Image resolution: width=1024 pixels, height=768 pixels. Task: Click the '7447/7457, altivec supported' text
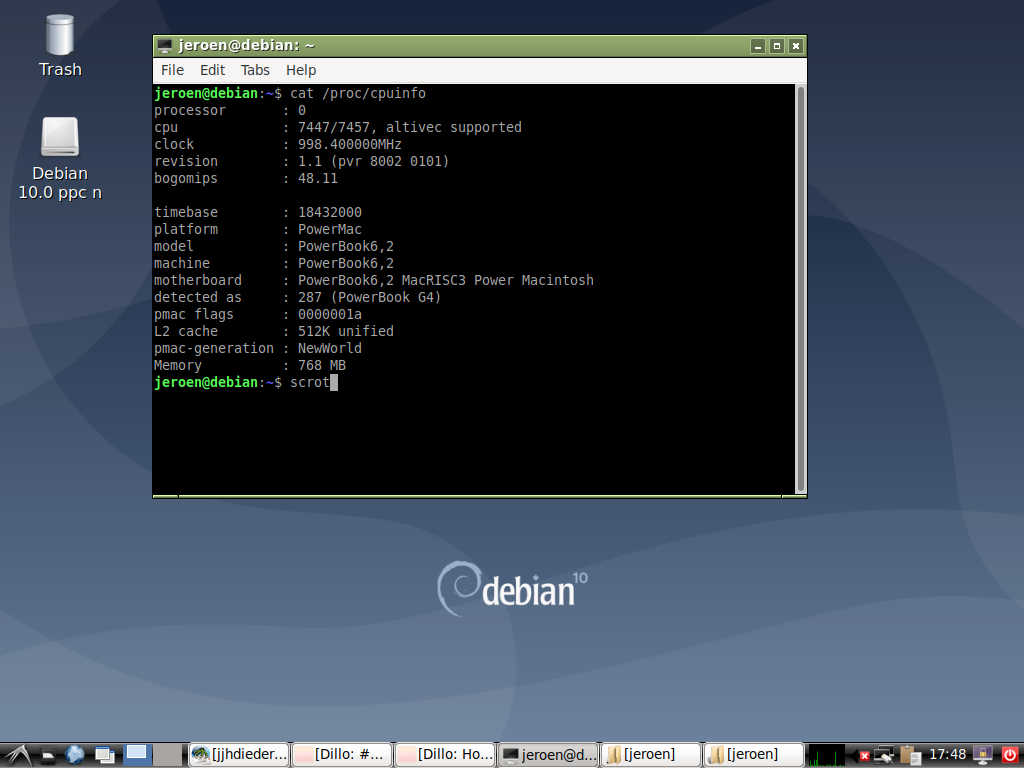tap(409, 127)
